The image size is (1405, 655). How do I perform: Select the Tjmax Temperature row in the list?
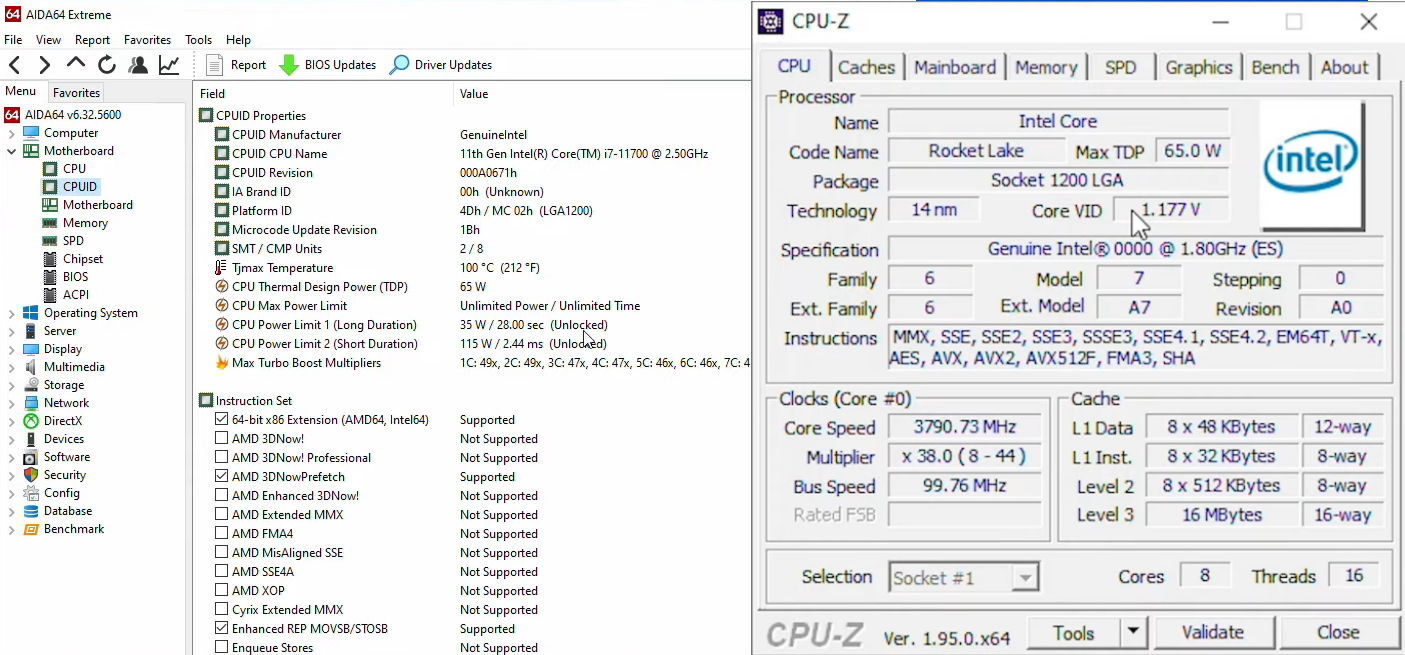tap(280, 267)
